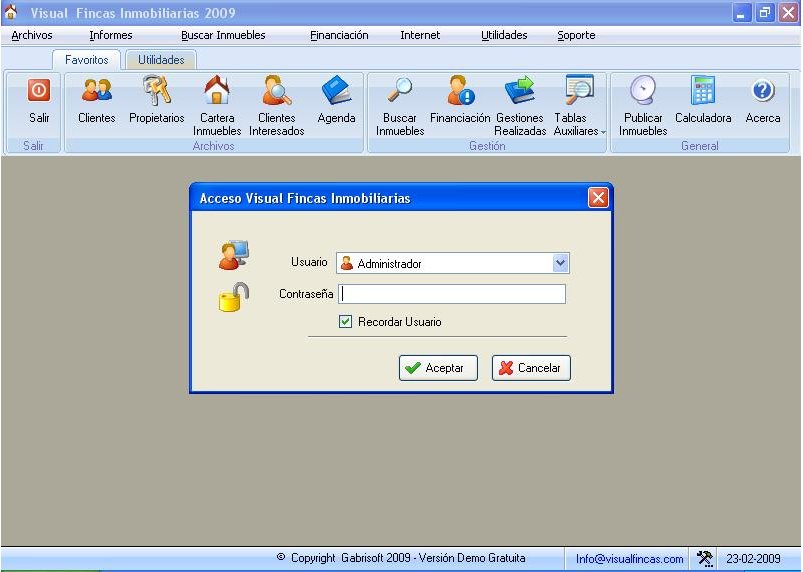Open Clientes Interesados icon
803x572 pixels.
pyautogui.click(x=277, y=90)
